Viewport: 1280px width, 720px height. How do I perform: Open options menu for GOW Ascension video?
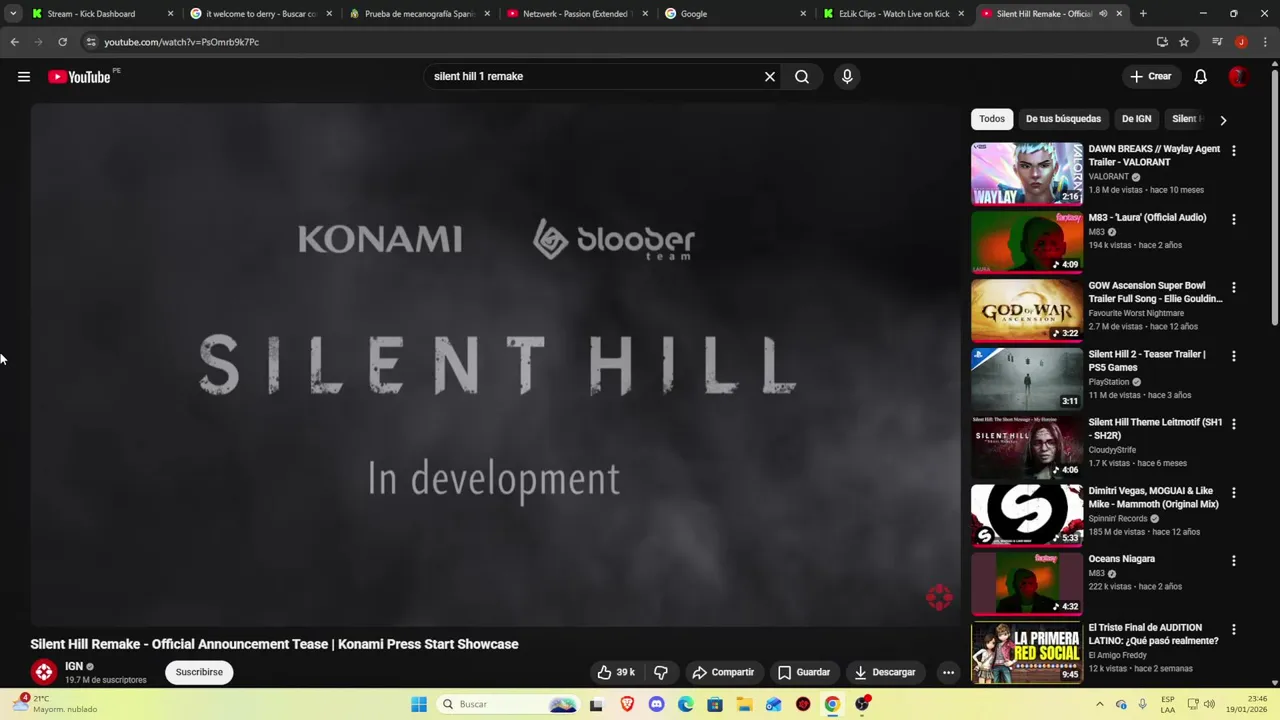pyautogui.click(x=1234, y=287)
